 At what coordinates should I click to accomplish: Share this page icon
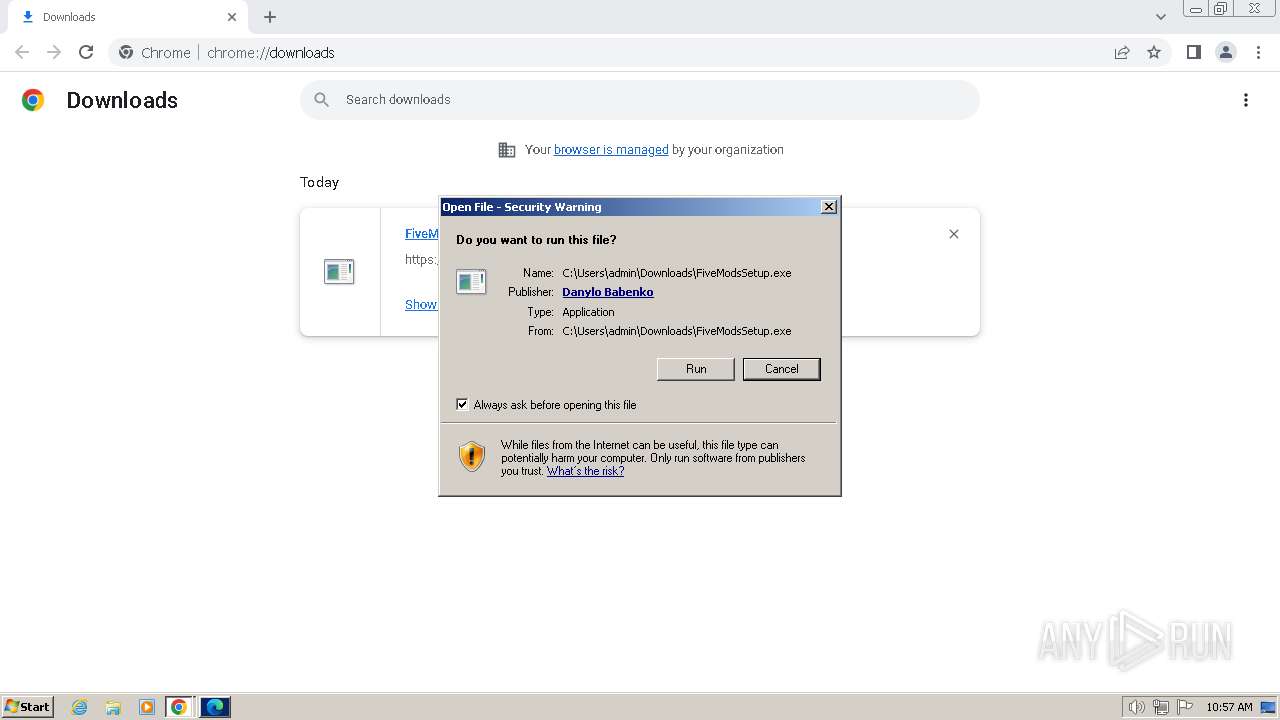(x=1122, y=52)
